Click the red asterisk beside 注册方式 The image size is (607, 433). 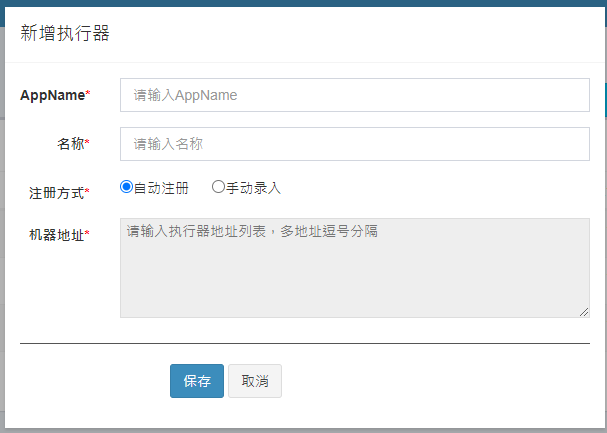point(87,191)
